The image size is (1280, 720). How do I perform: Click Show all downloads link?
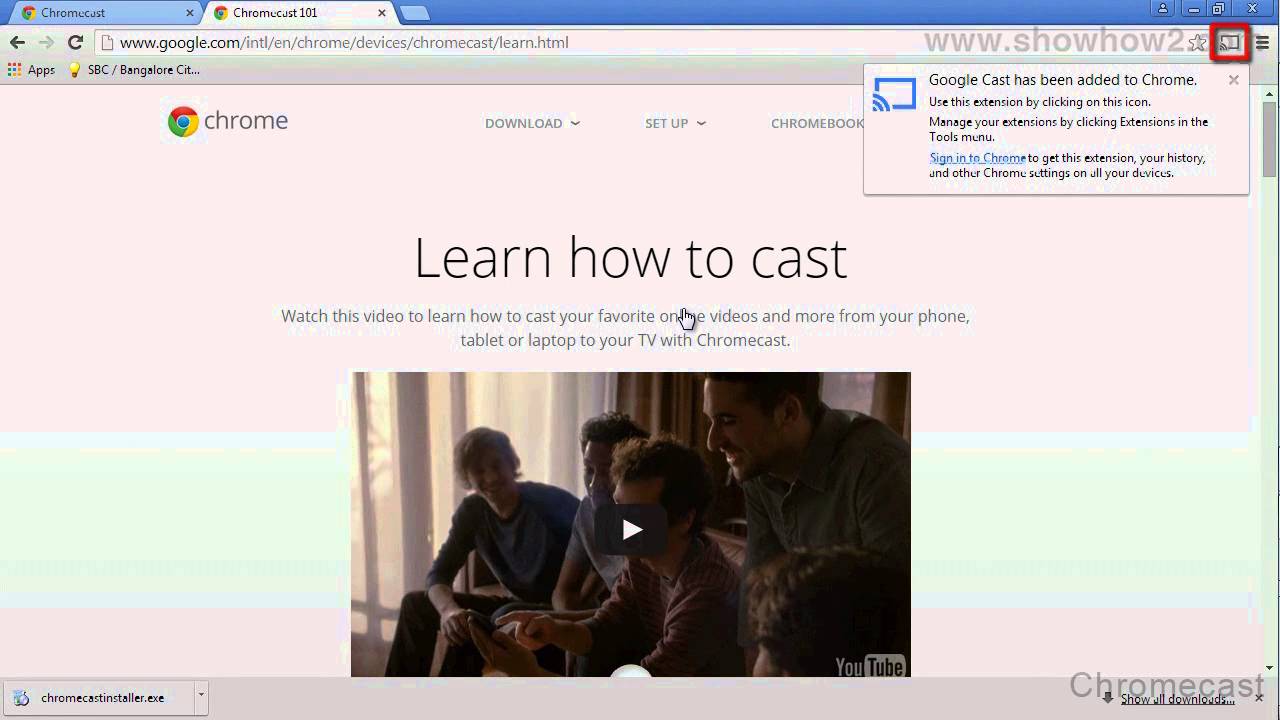pyautogui.click(x=1177, y=699)
